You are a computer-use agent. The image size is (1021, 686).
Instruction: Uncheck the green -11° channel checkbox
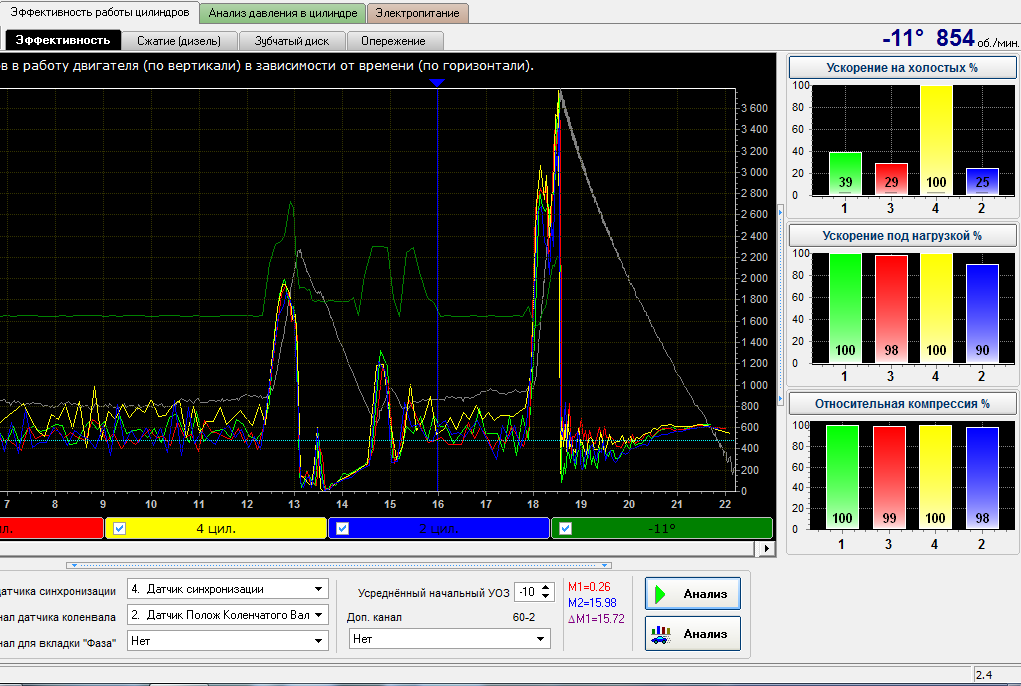pyautogui.click(x=565, y=528)
